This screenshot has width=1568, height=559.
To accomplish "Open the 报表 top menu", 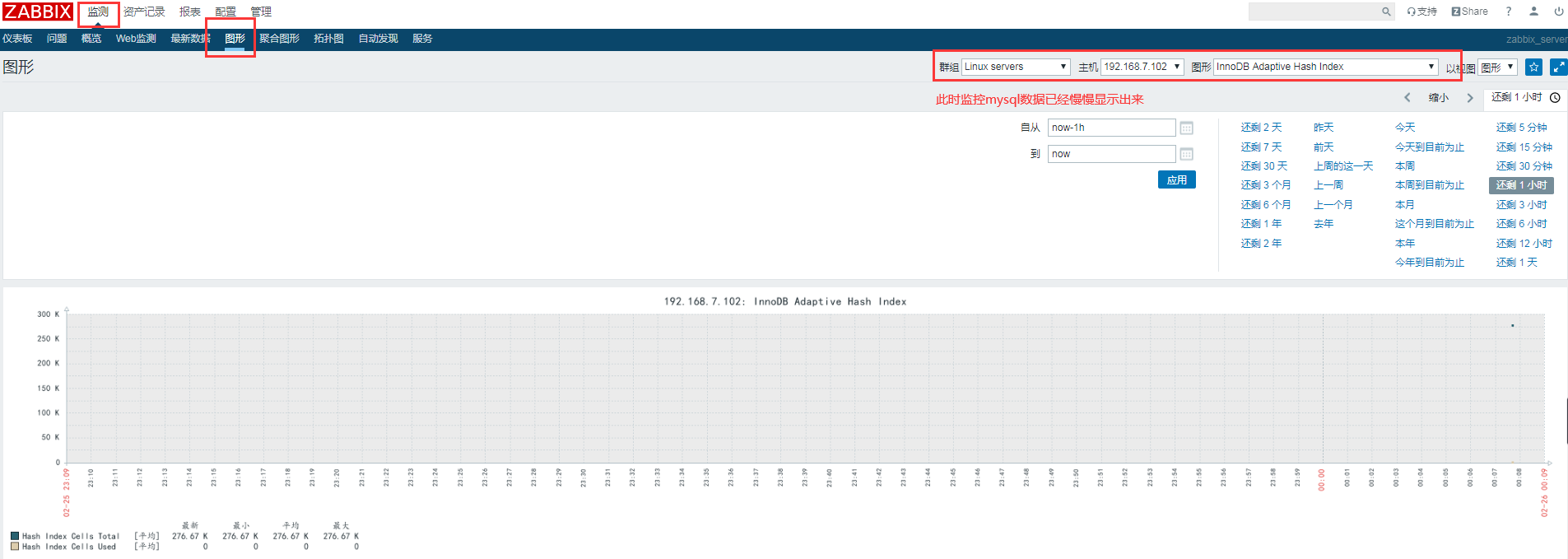I will coord(190,12).
